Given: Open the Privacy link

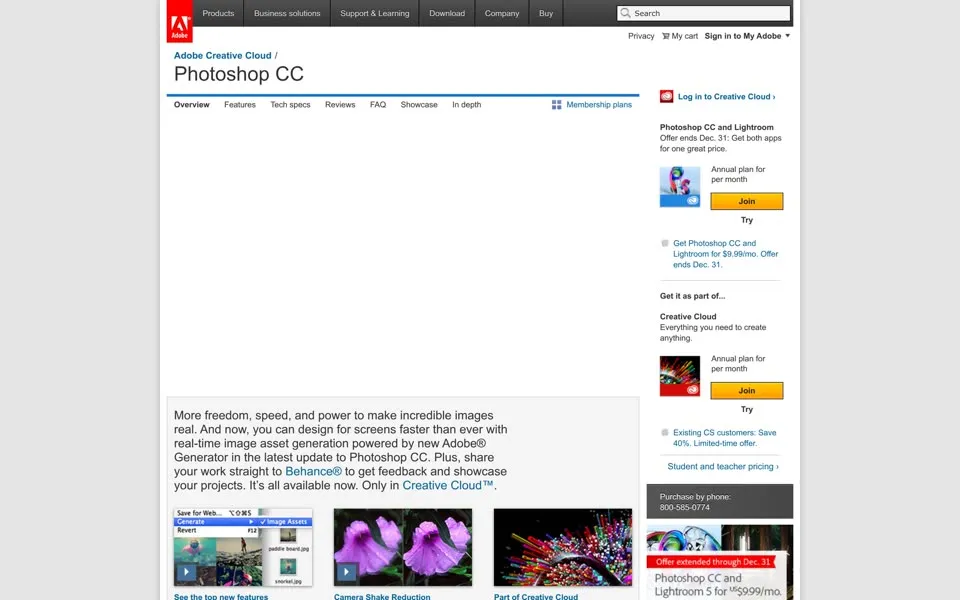Looking at the screenshot, I should 641,36.
